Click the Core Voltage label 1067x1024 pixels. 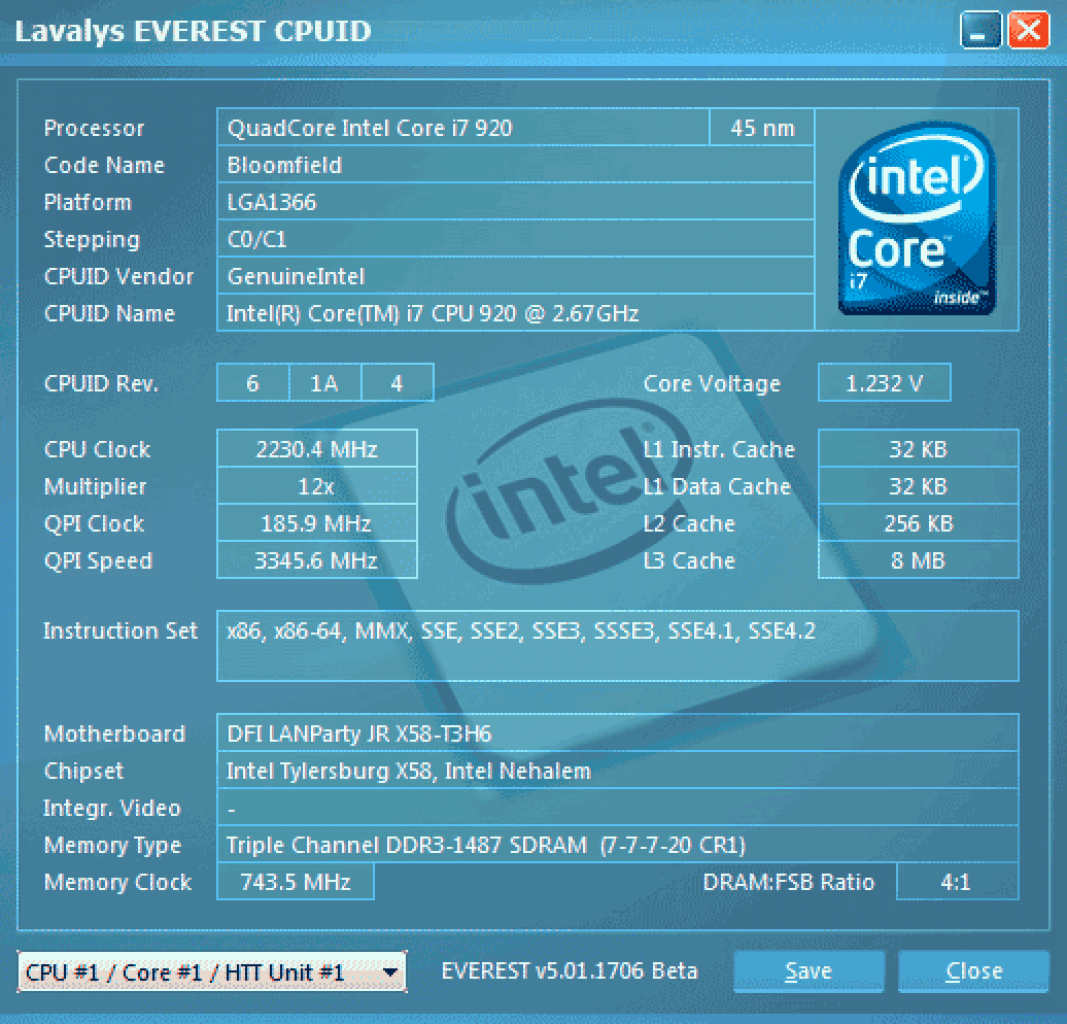click(x=712, y=384)
